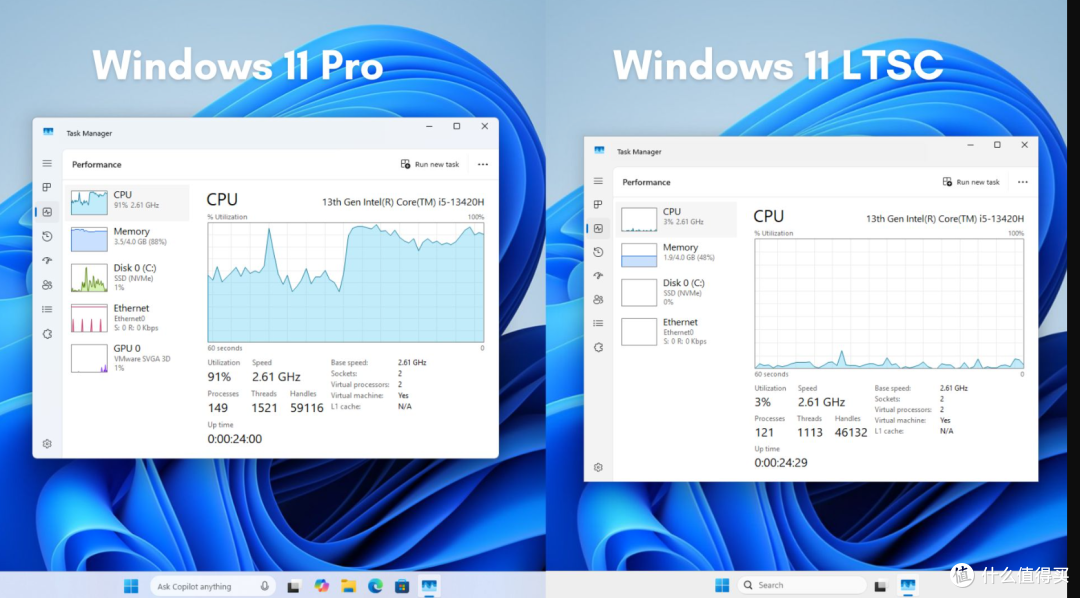Click Performance heading in LTSC Task Manager

click(646, 183)
